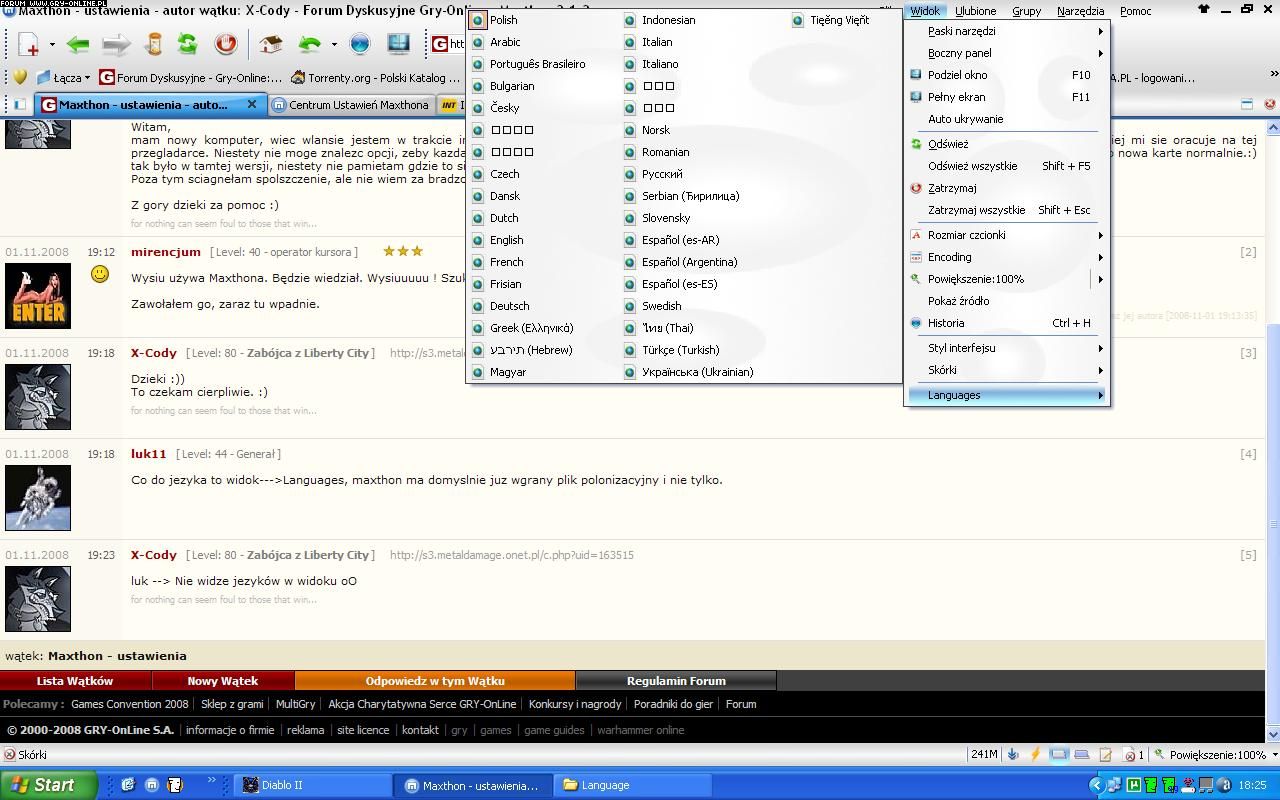Select Swedish language option
This screenshot has height=800, width=1280.
click(x=661, y=306)
